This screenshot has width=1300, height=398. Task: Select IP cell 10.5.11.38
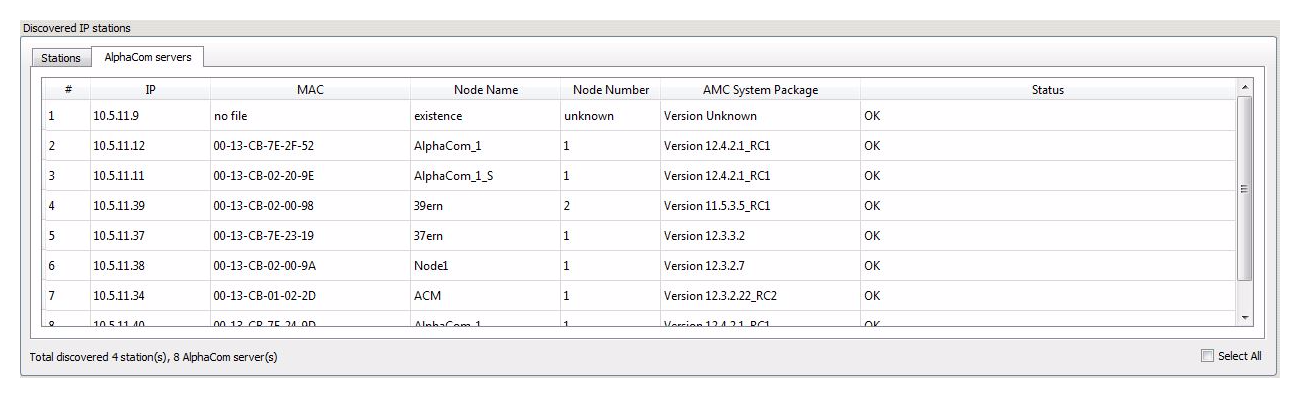coord(150,266)
